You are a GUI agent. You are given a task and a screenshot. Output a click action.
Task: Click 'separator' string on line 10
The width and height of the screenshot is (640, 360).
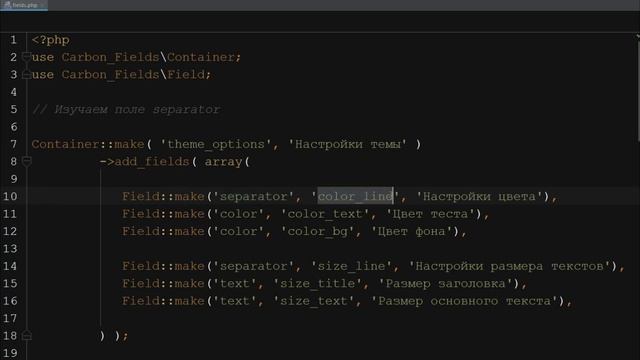coord(253,196)
